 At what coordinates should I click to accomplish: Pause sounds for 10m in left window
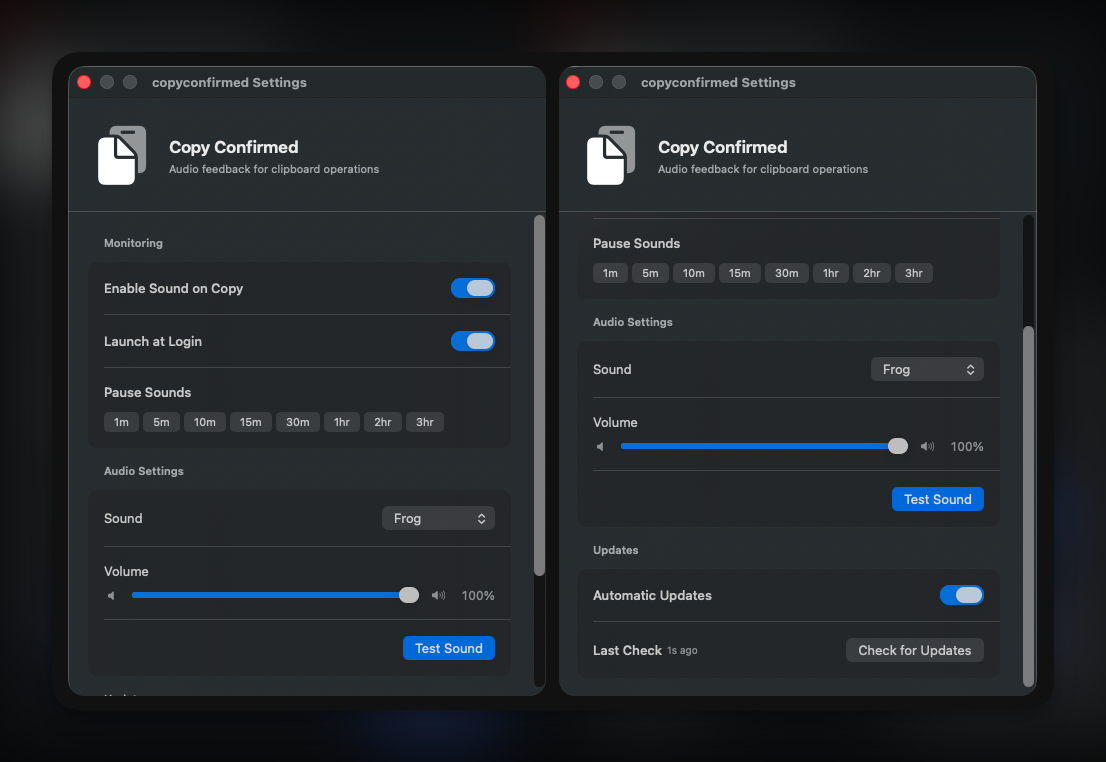[x=205, y=422]
